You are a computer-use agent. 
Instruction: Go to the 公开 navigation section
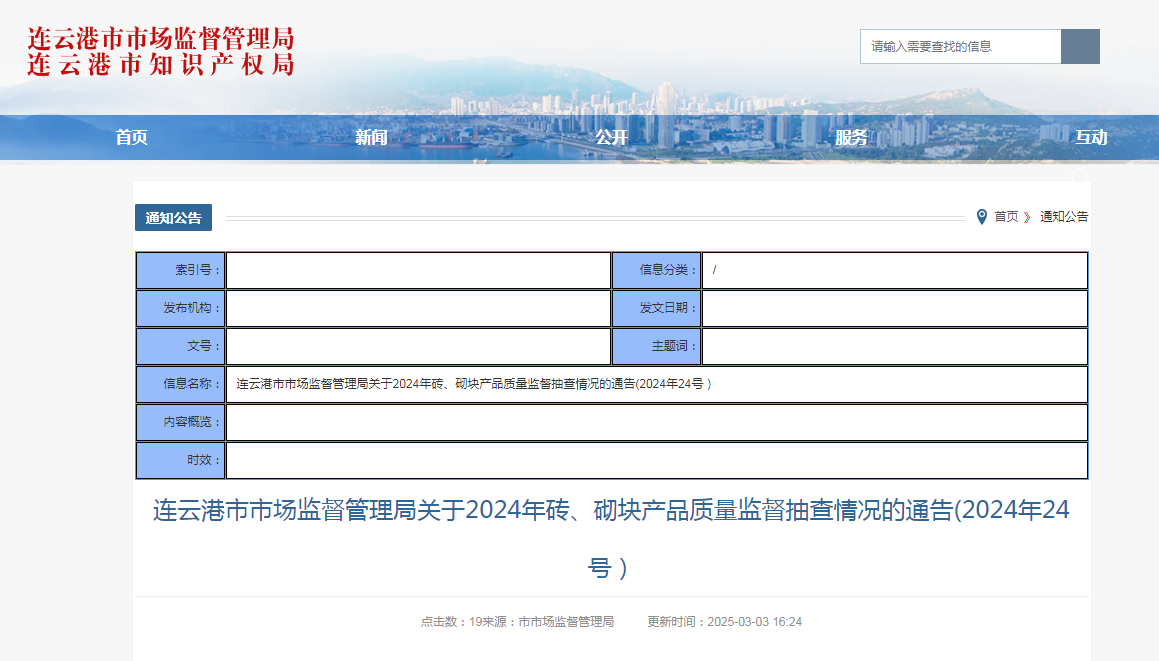(x=611, y=138)
